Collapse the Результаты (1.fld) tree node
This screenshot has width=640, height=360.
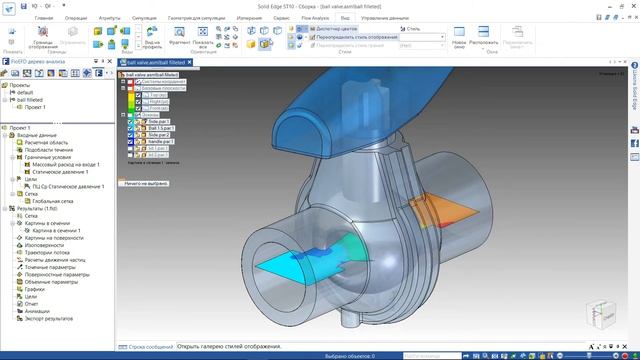tap(5, 209)
